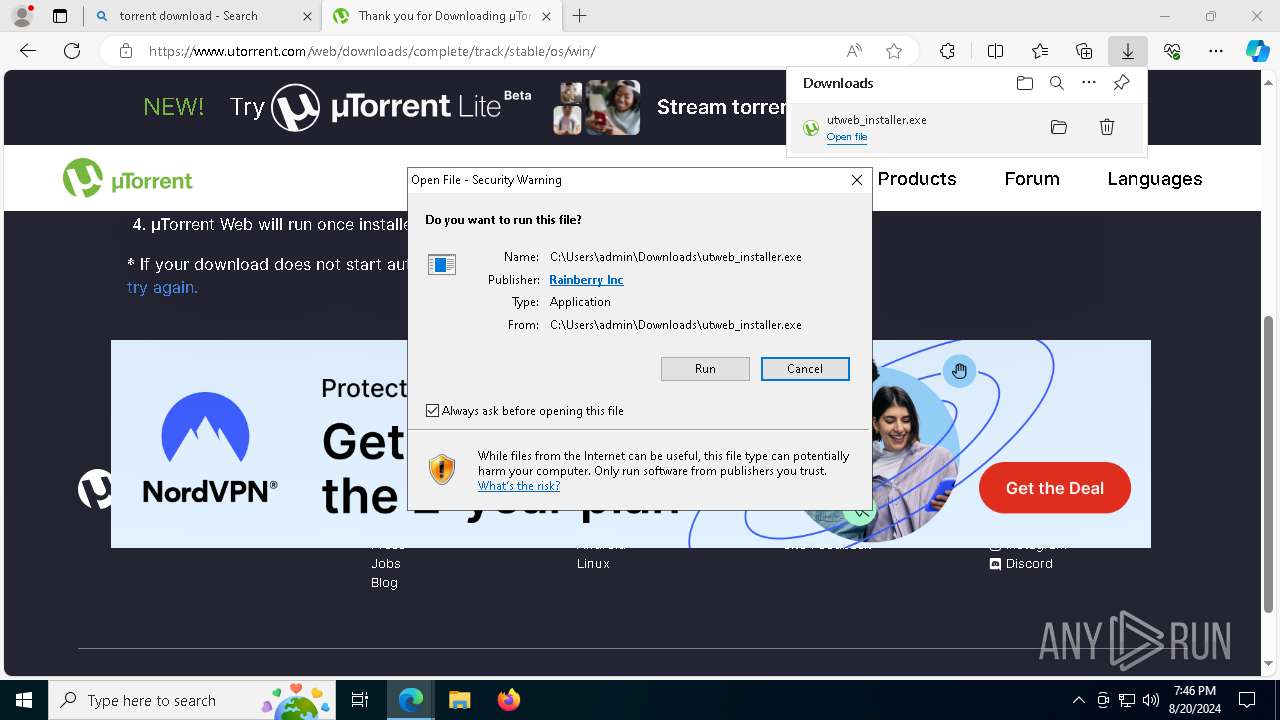Search downloads with magnifier icon

1057,83
